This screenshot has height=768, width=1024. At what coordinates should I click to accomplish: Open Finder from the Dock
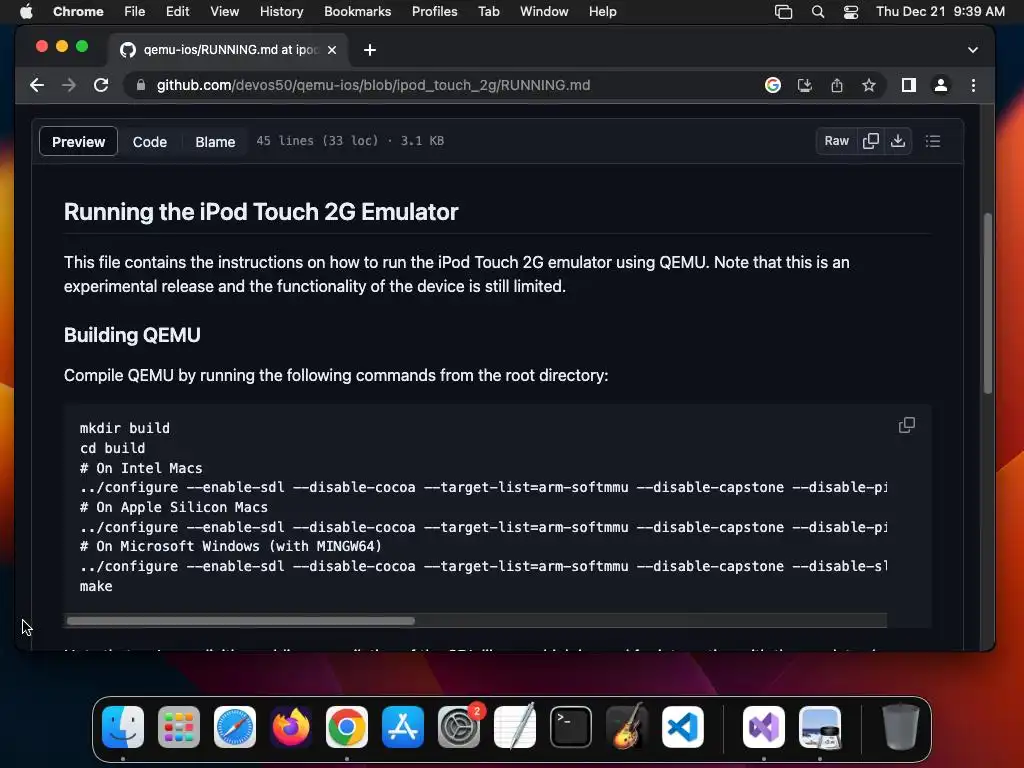123,727
